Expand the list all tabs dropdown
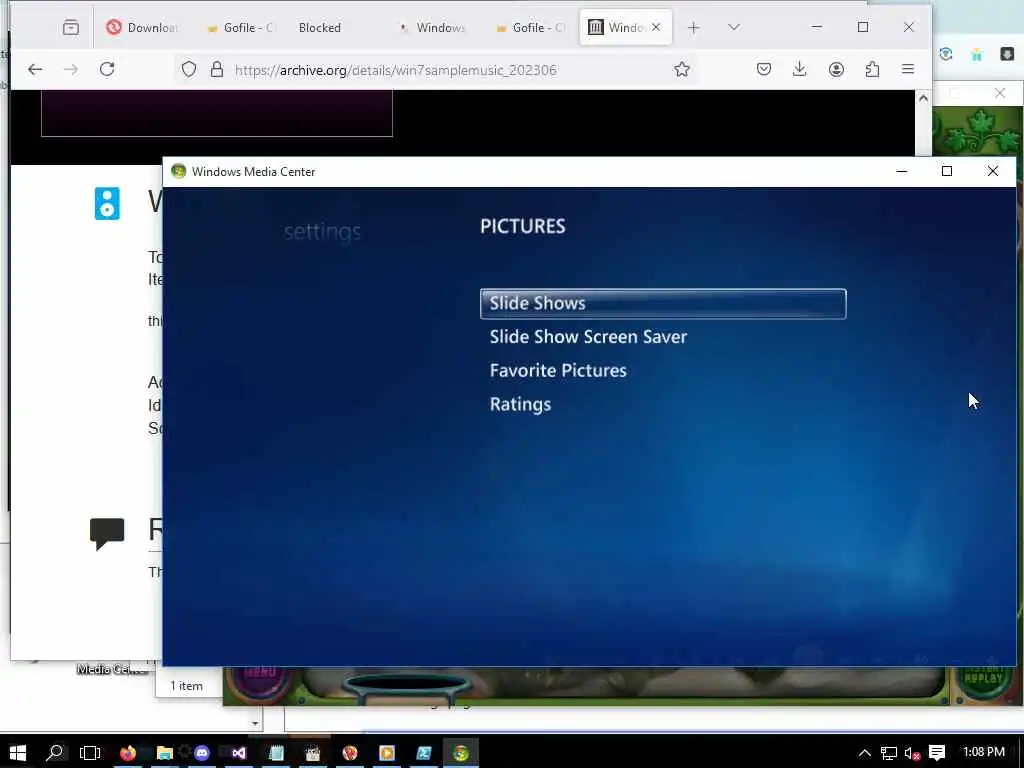Screen dimensions: 1024x768 734,27
